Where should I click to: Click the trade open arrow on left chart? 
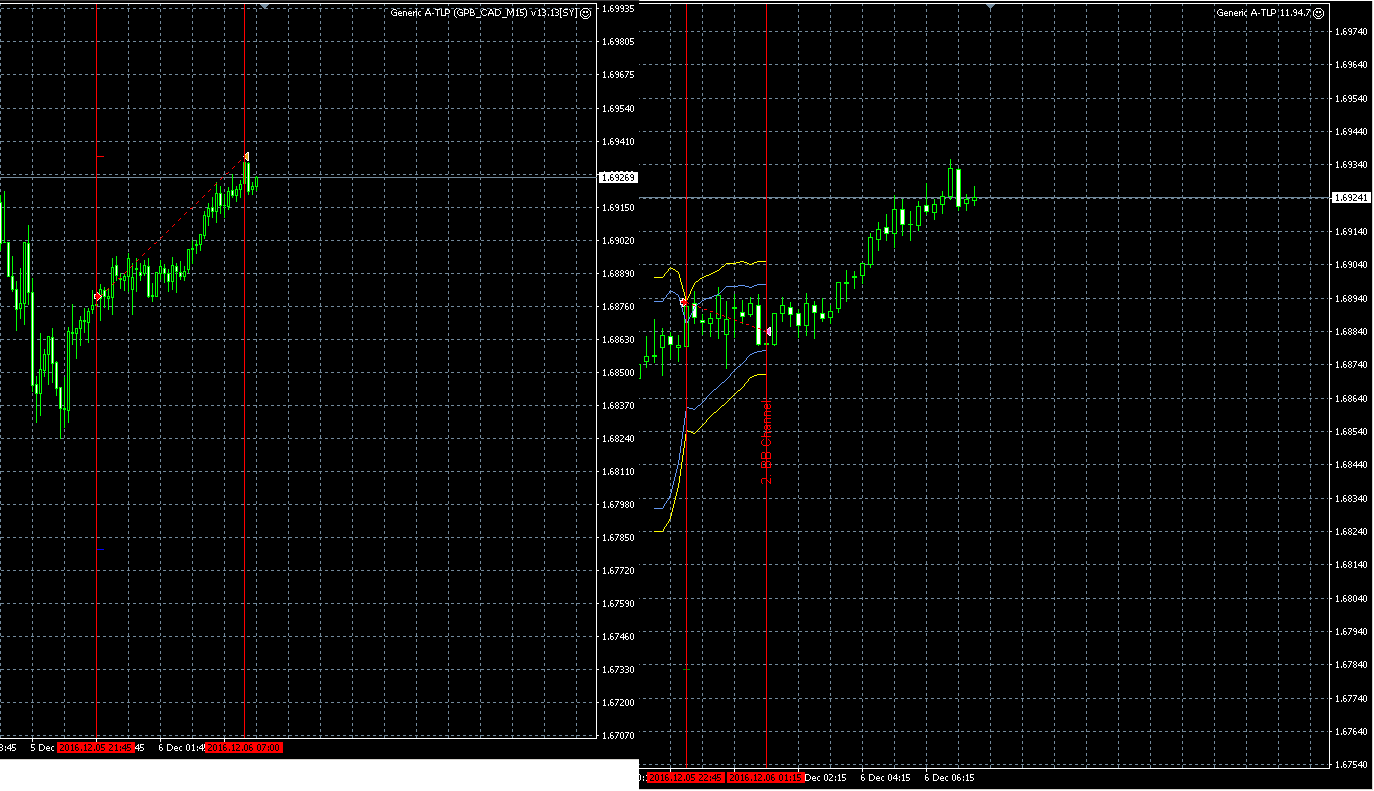[x=97, y=296]
